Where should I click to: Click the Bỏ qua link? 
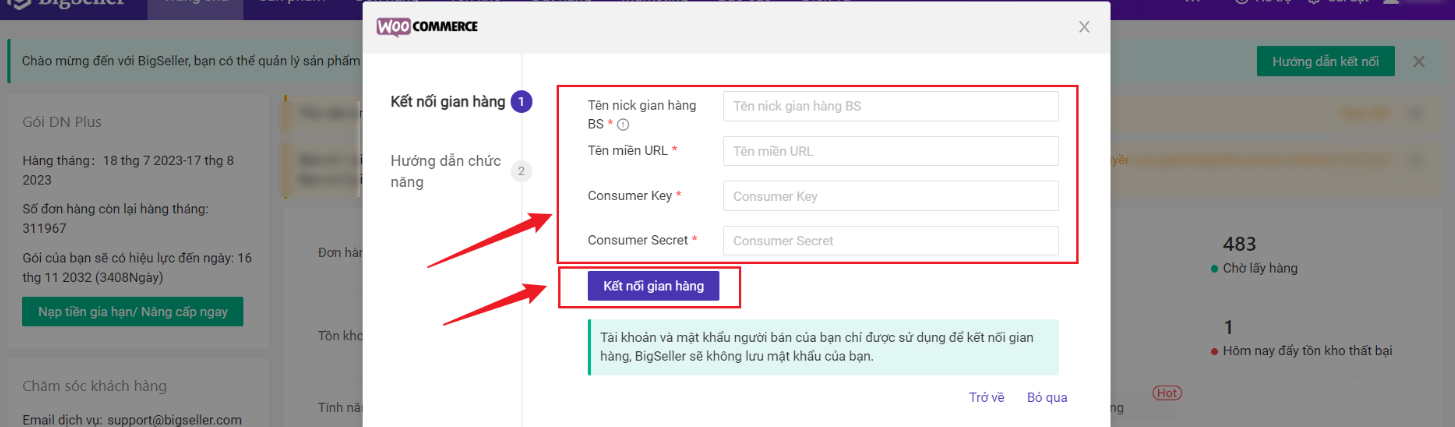pos(1047,398)
